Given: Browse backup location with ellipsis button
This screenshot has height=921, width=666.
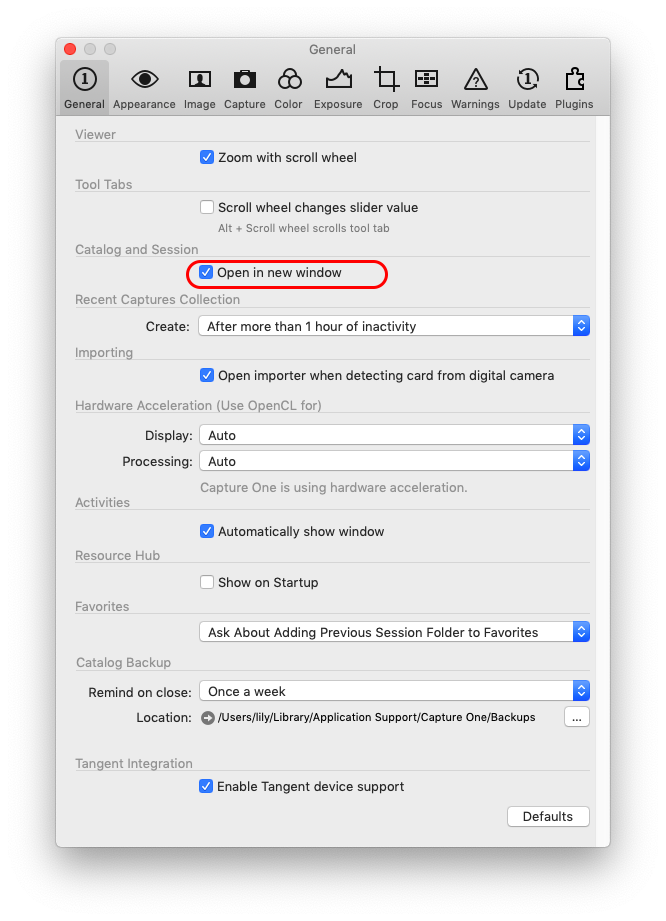Looking at the screenshot, I should click(577, 717).
